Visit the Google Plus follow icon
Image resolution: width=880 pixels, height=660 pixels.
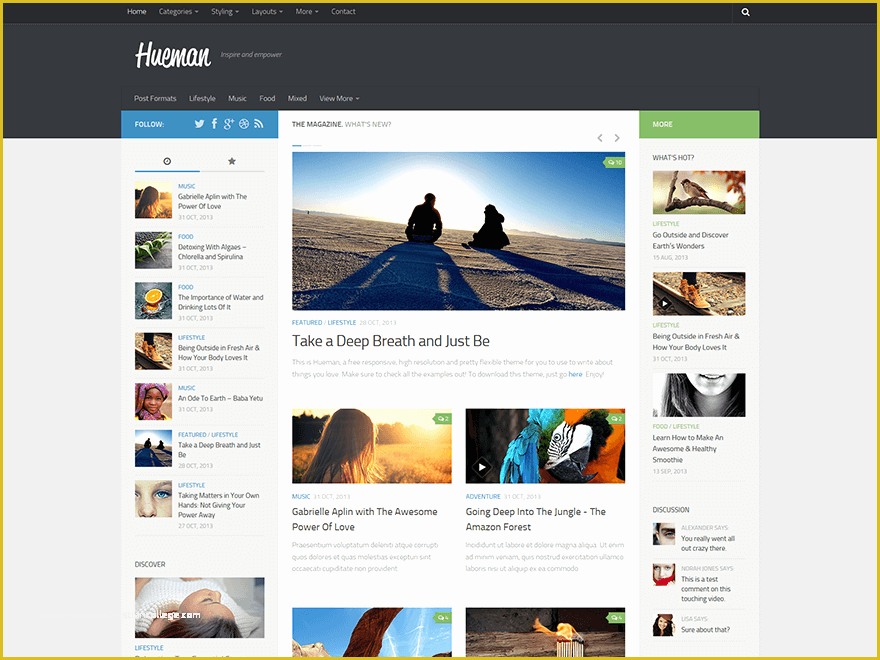[x=228, y=124]
